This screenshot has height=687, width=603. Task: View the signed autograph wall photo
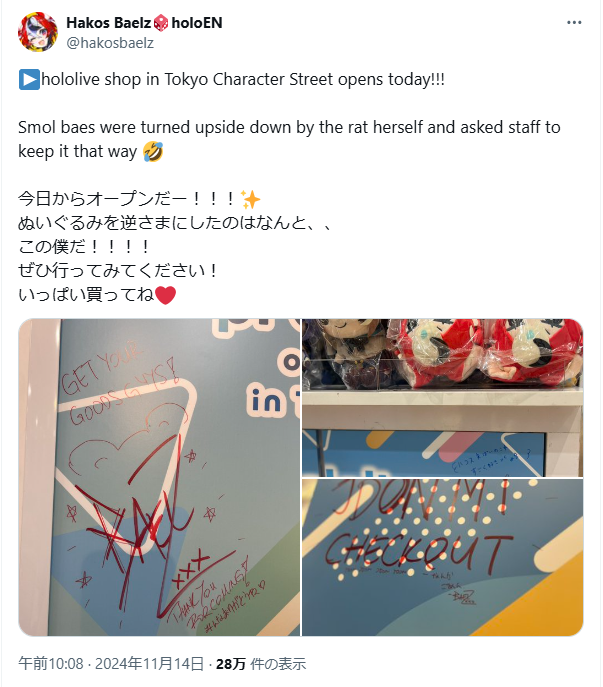[x=159, y=478]
